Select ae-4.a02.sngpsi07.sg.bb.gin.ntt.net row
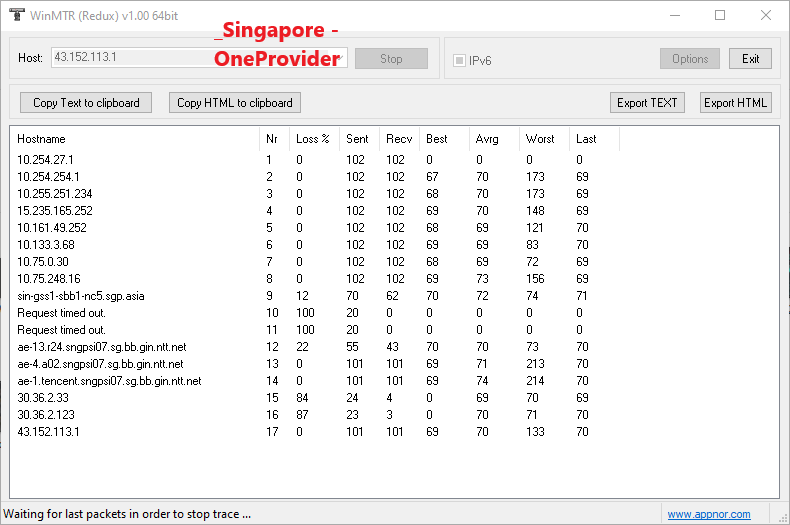The width and height of the screenshot is (790, 525). (x=315, y=364)
